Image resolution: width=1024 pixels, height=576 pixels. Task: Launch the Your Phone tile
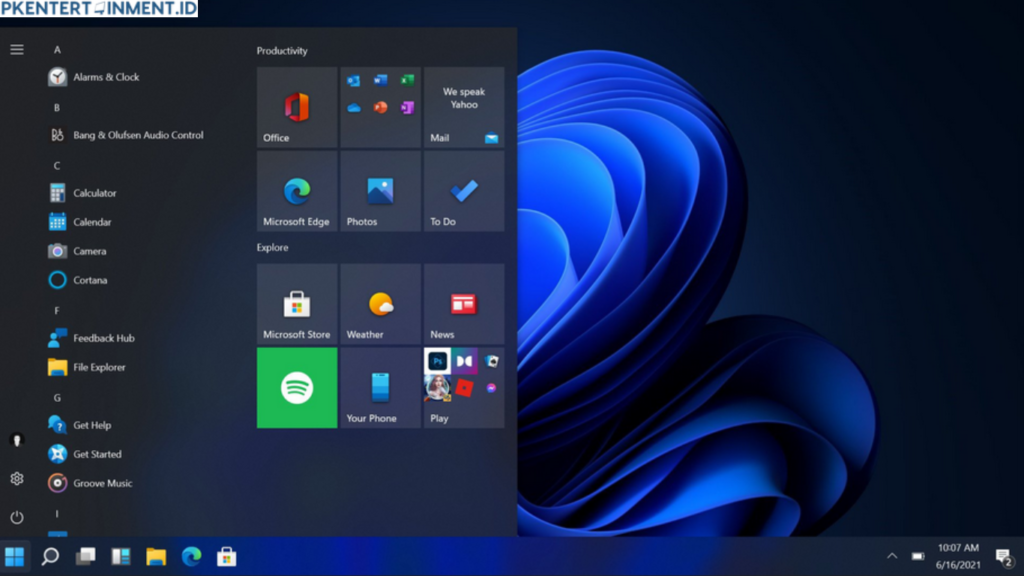[x=380, y=388]
